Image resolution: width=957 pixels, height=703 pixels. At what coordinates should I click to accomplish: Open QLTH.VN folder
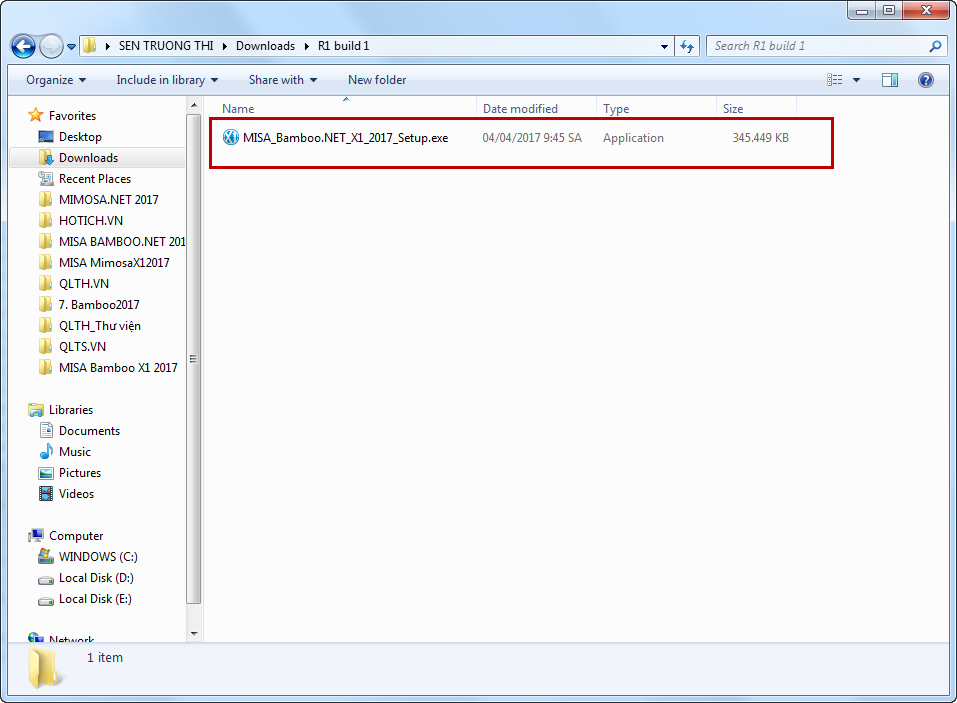click(x=84, y=284)
